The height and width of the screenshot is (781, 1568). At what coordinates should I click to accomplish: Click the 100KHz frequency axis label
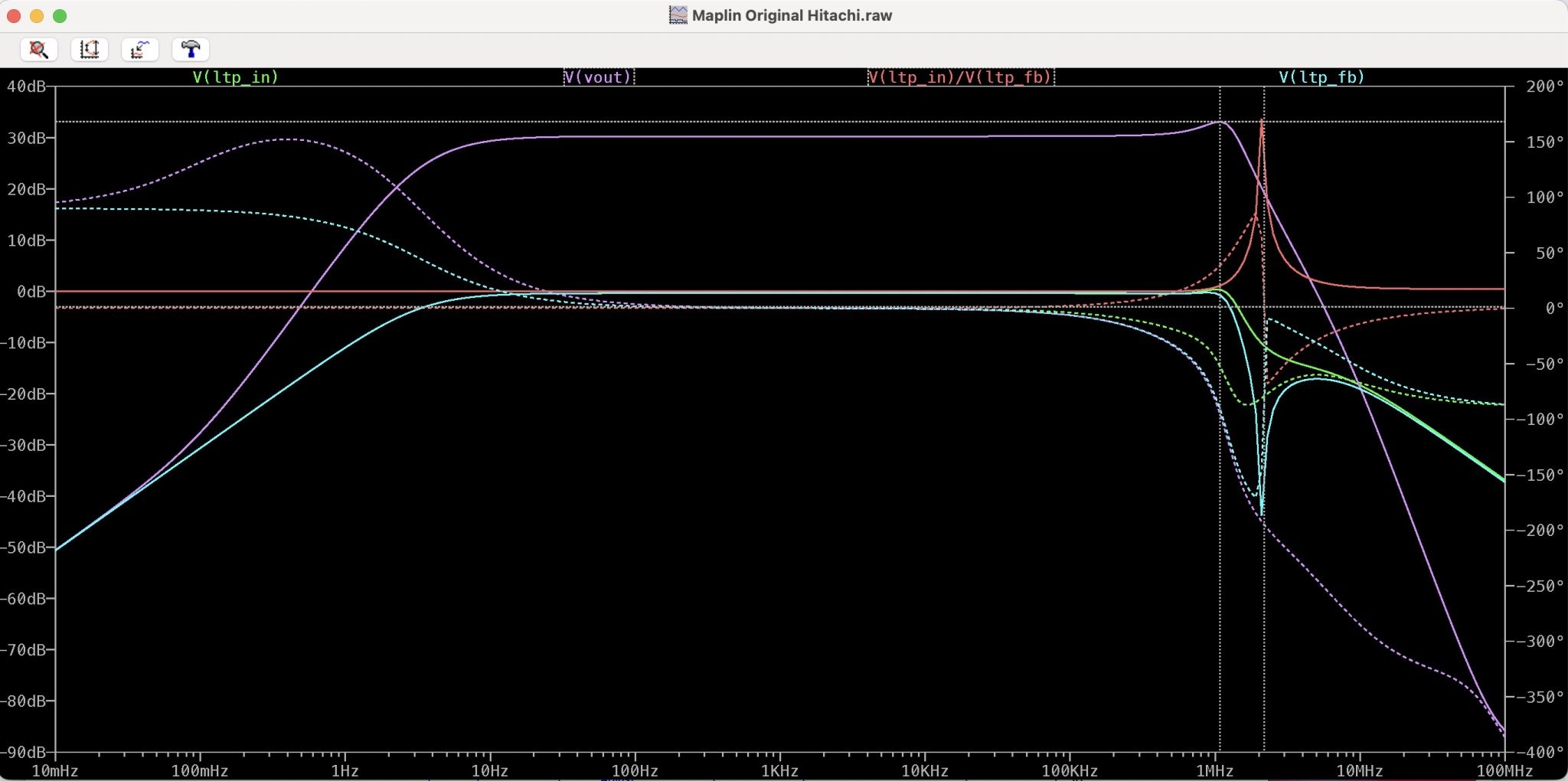(1070, 771)
